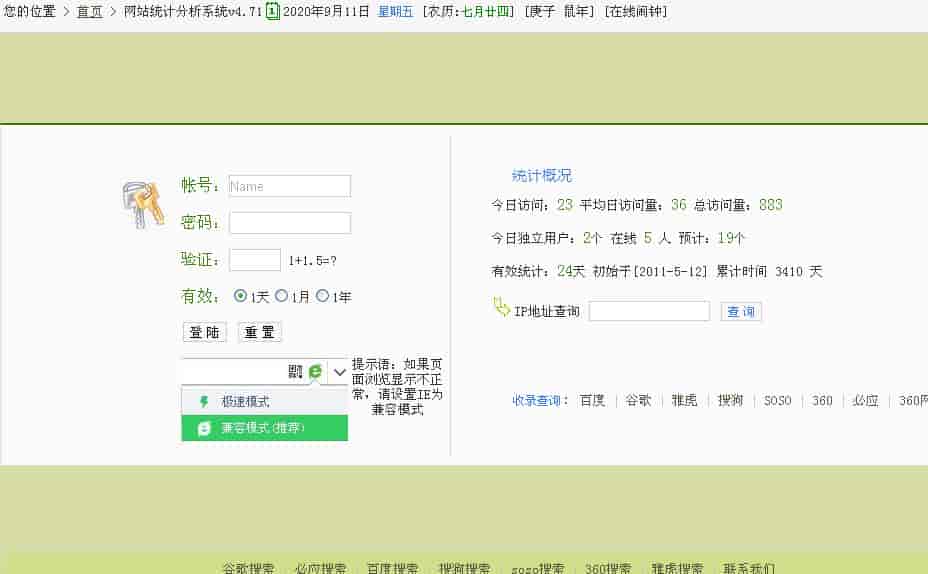
Task: Click the green browser mode icon
Action: pos(315,371)
